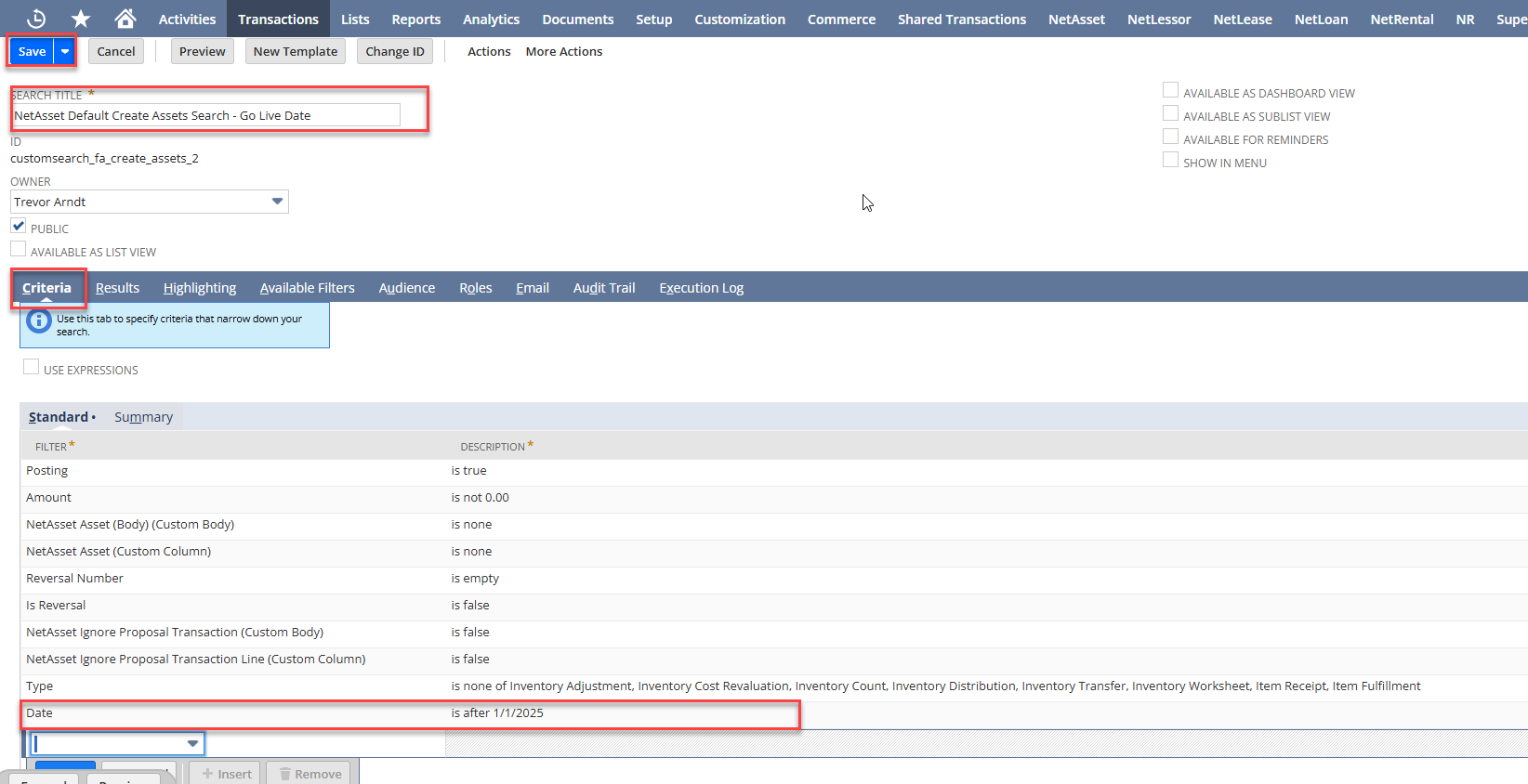Enable Show in Menu checkbox
The image size is (1528, 784).
pos(1170,160)
